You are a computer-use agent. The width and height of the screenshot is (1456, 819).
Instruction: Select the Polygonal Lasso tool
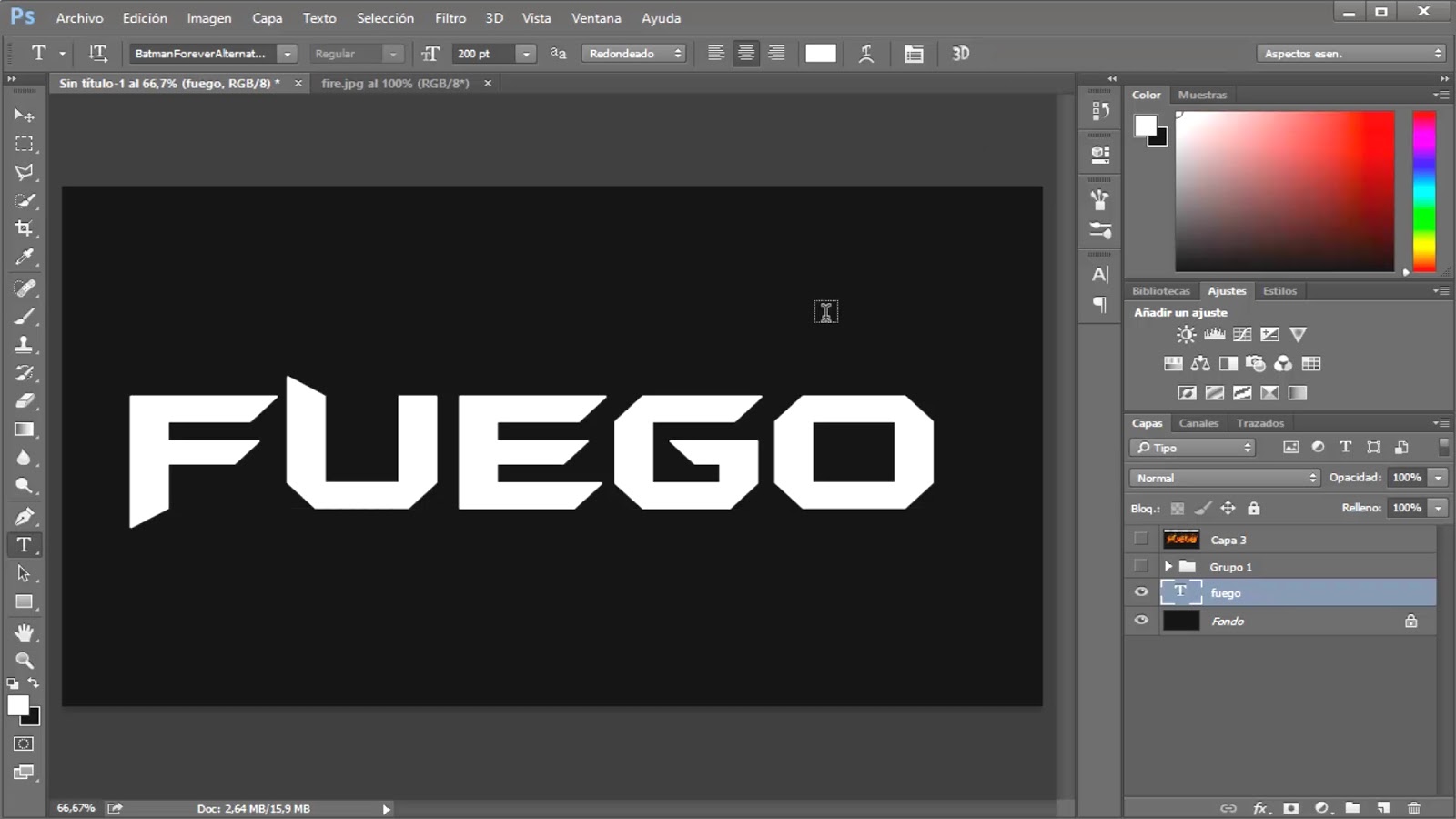tap(25, 172)
